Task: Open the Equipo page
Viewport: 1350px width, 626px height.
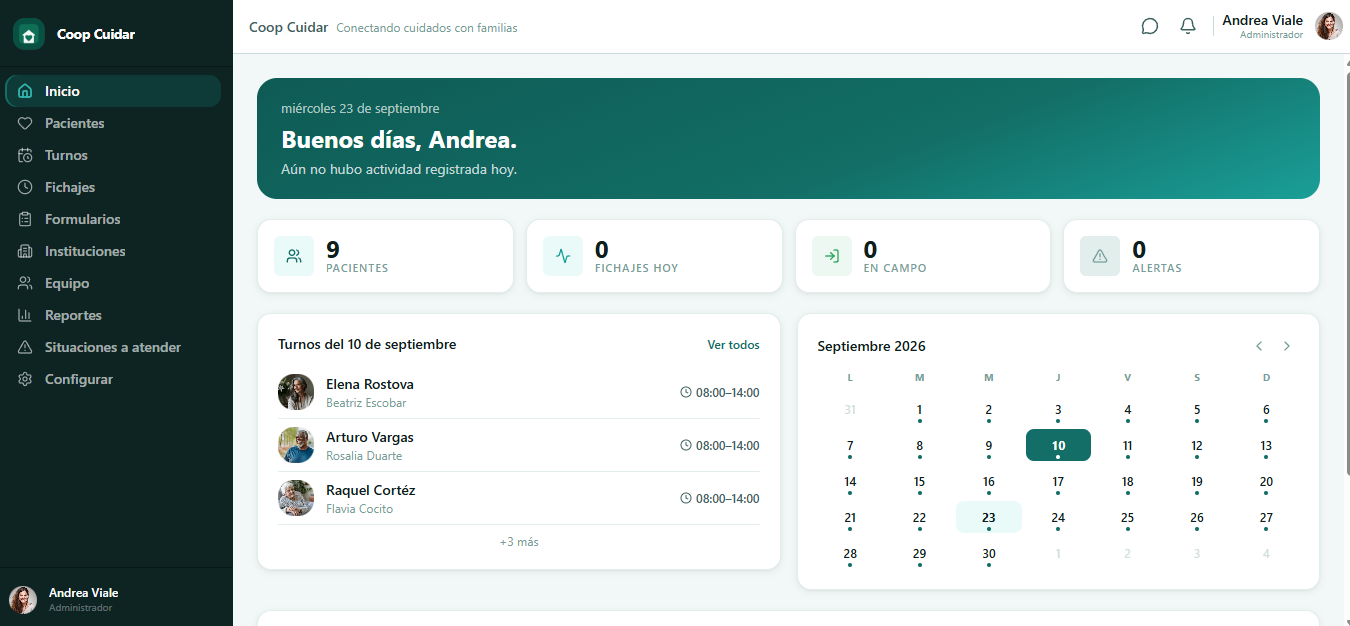Action: 113,283
